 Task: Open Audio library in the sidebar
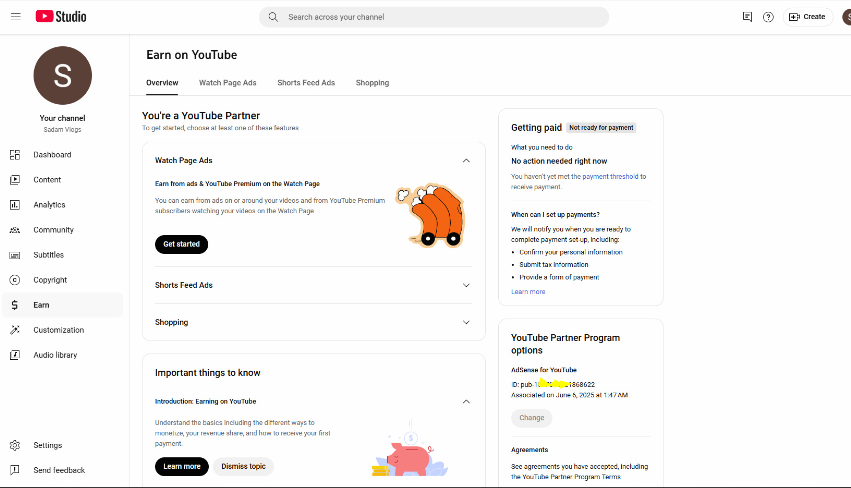[x=62, y=354]
